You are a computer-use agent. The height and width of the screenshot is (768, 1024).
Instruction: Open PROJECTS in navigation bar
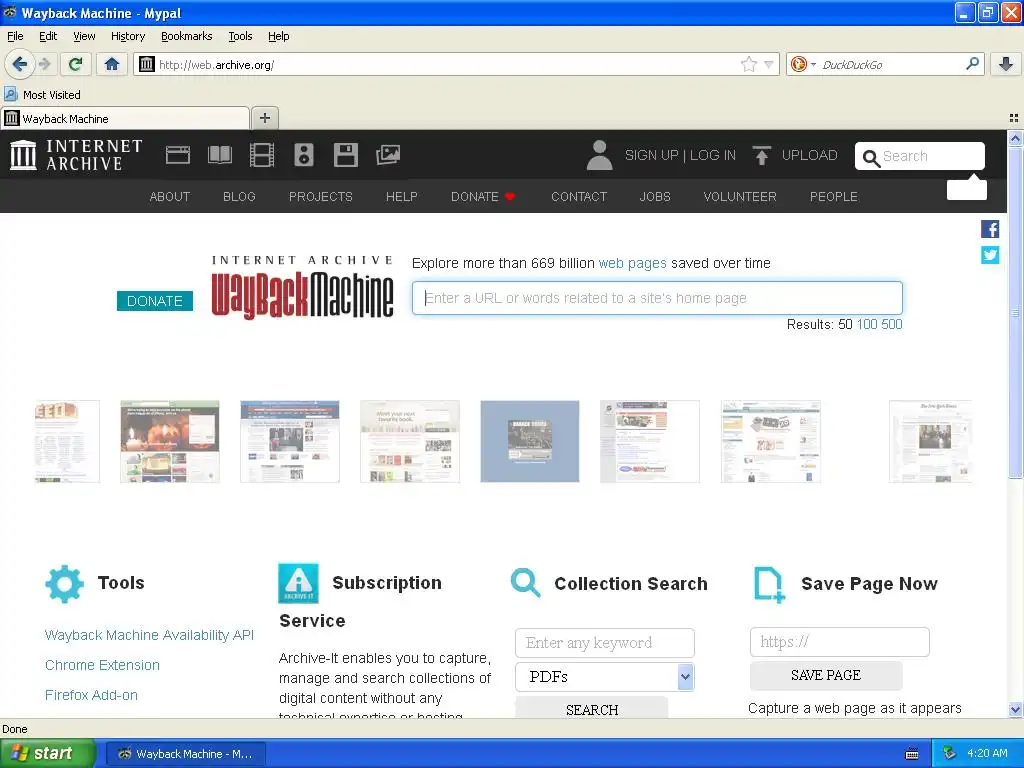point(321,197)
